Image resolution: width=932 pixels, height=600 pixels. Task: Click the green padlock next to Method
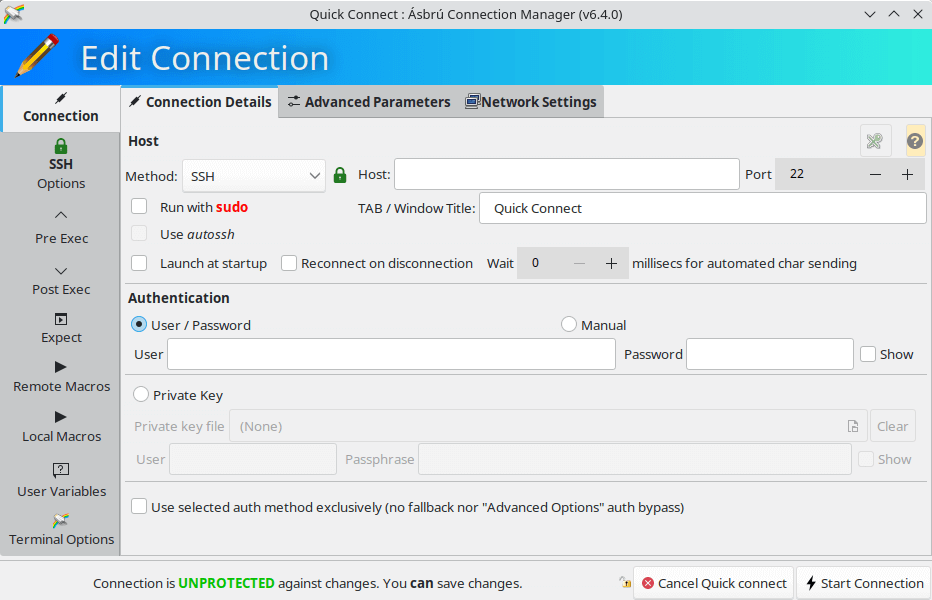[x=340, y=175]
